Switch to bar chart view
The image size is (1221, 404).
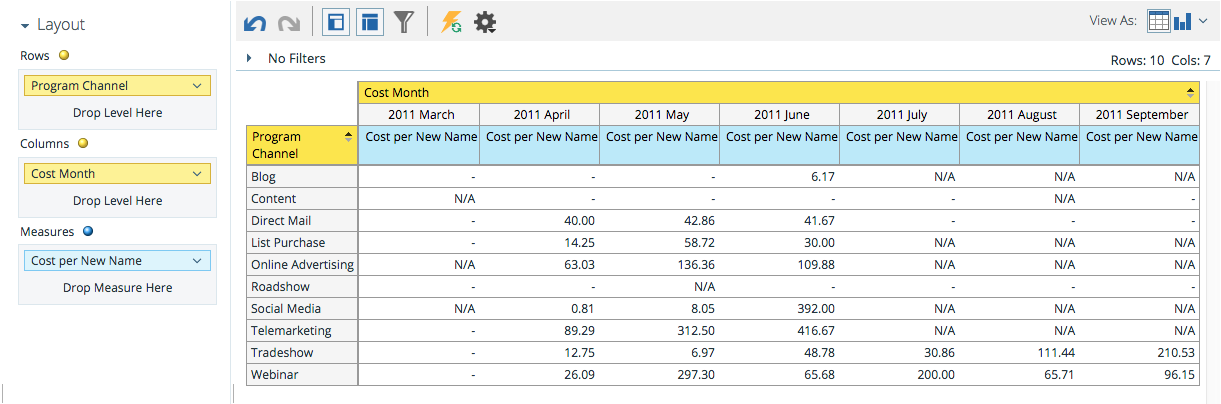[1183, 21]
